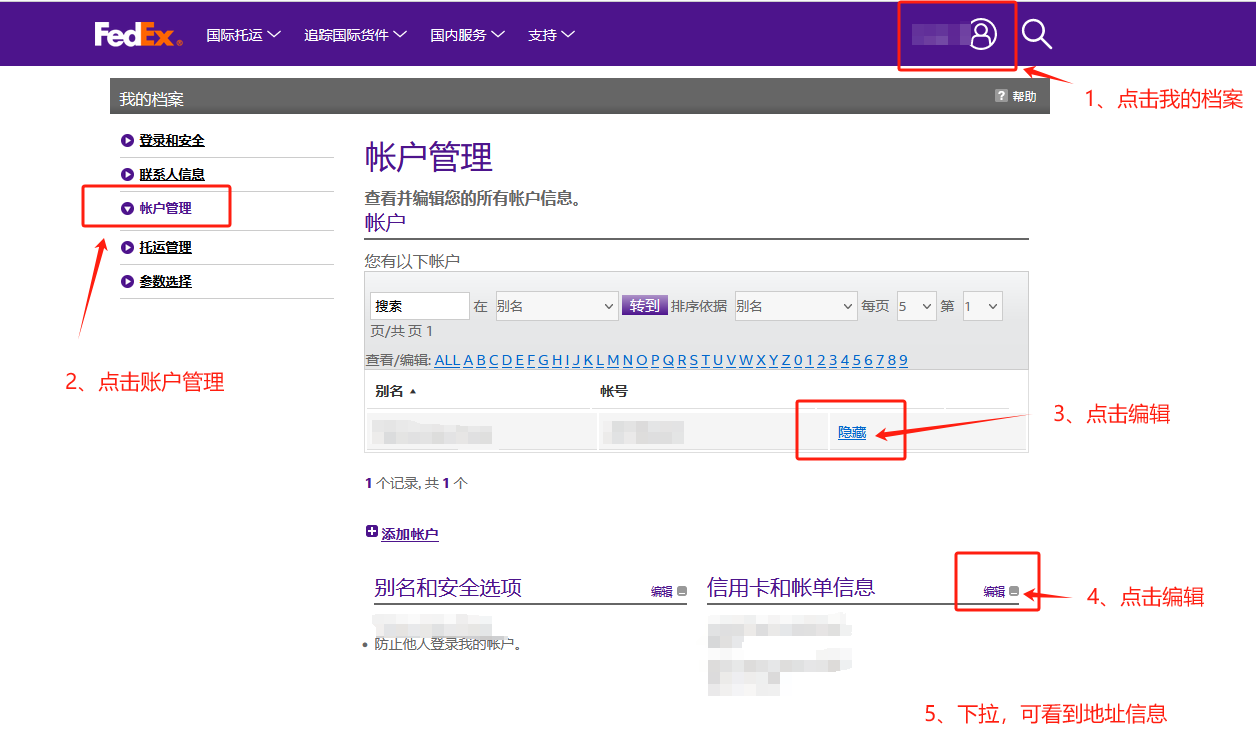Click the FedEx logo

(x=138, y=35)
